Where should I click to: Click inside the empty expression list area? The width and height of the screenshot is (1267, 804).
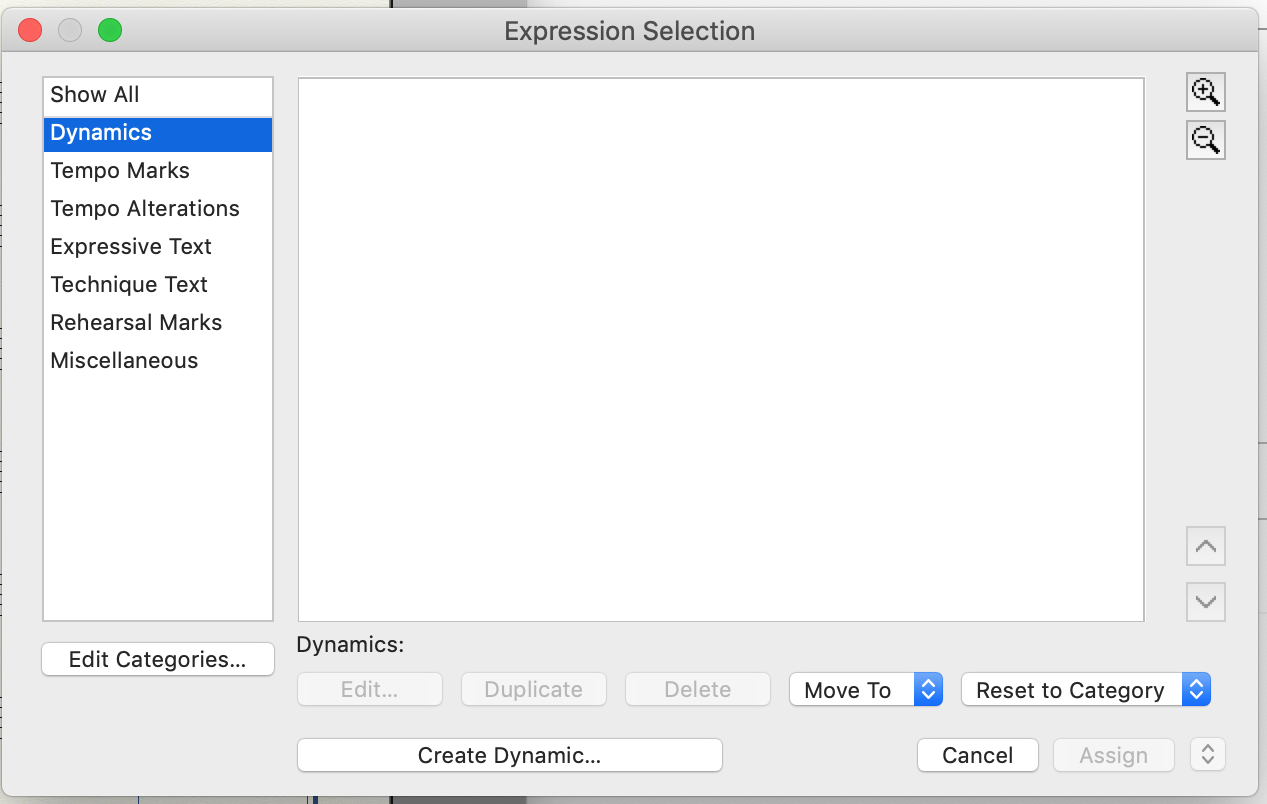click(720, 350)
